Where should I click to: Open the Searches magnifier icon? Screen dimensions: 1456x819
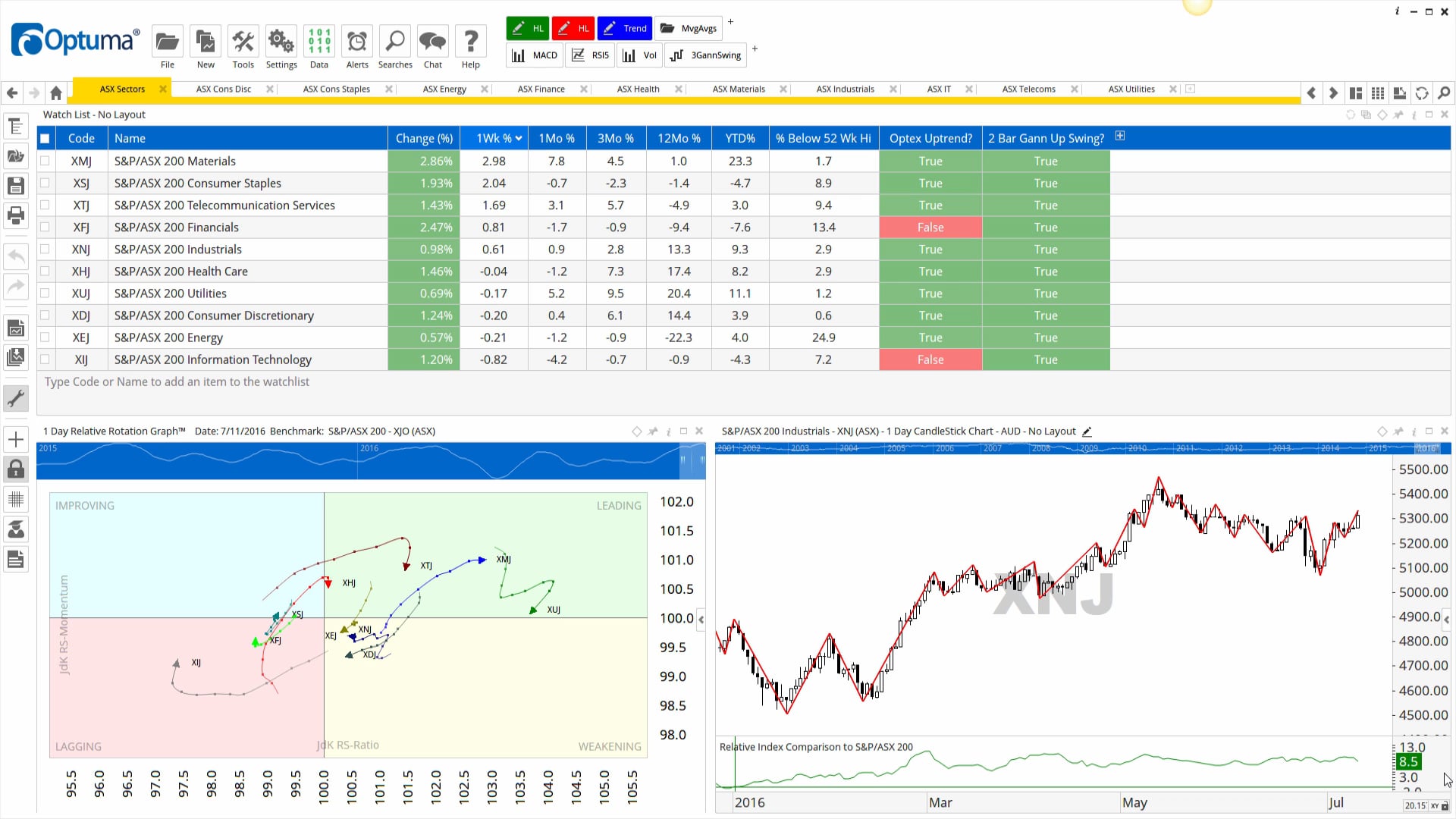pos(395,41)
